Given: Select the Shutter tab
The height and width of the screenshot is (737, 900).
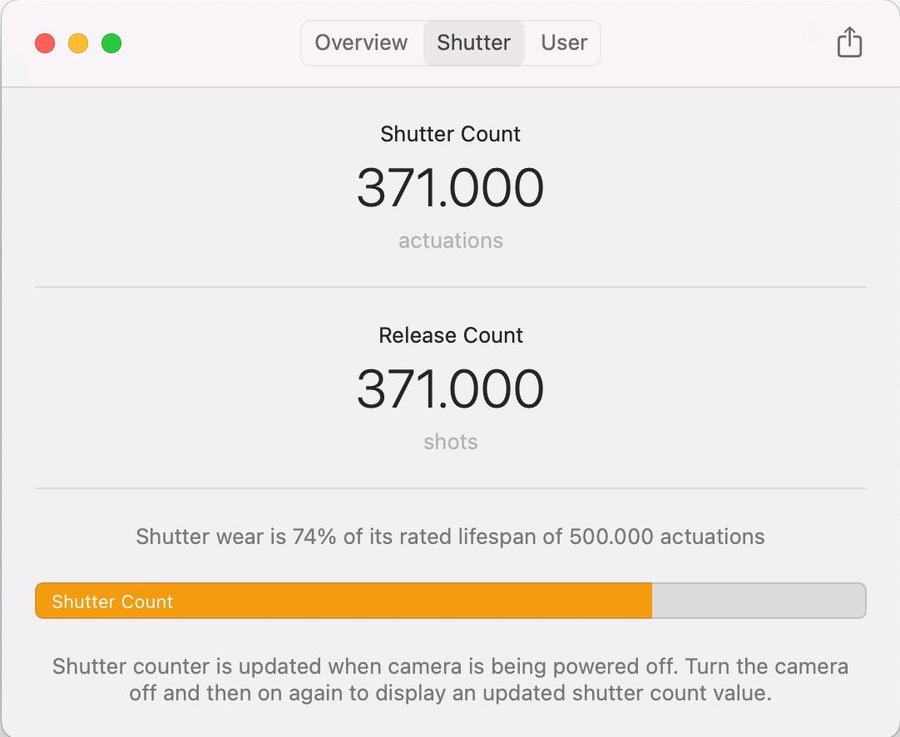Looking at the screenshot, I should tap(474, 43).
